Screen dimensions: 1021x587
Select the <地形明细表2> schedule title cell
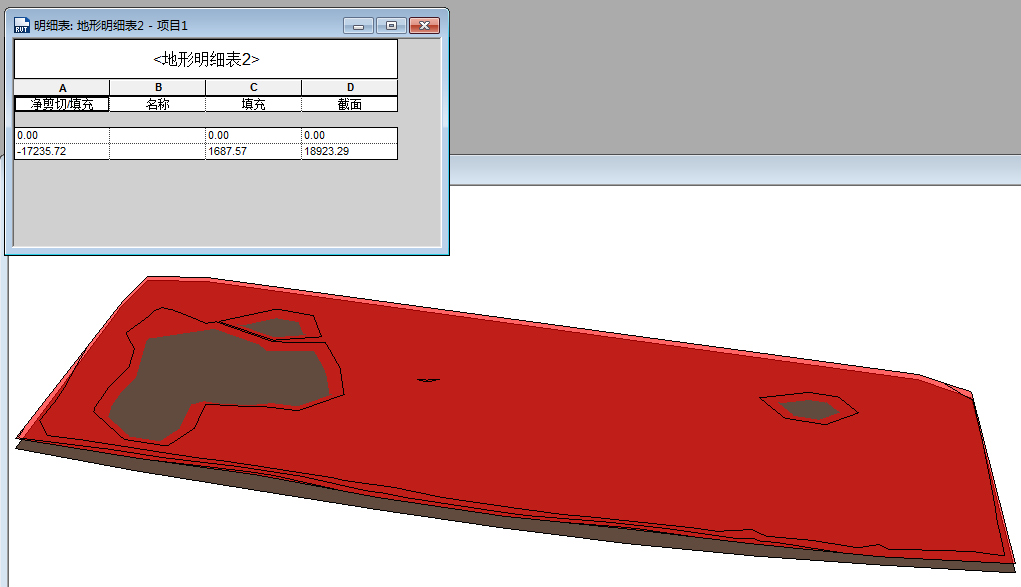point(206,59)
